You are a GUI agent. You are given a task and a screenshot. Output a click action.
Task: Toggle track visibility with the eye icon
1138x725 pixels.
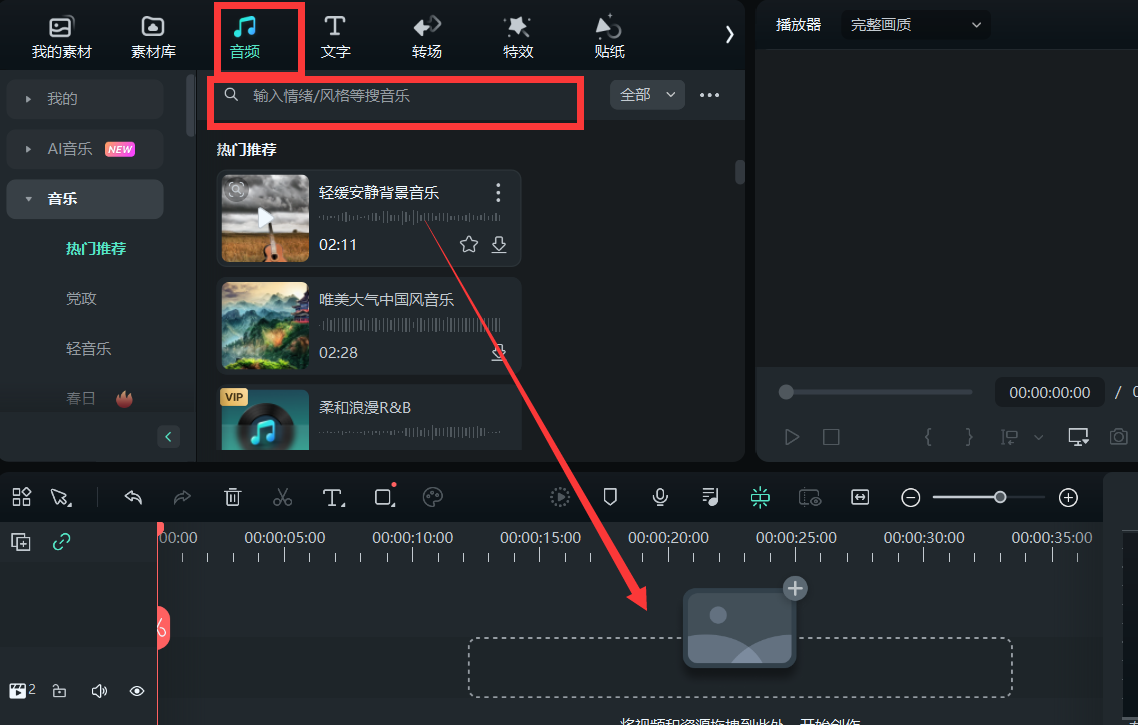point(137,690)
